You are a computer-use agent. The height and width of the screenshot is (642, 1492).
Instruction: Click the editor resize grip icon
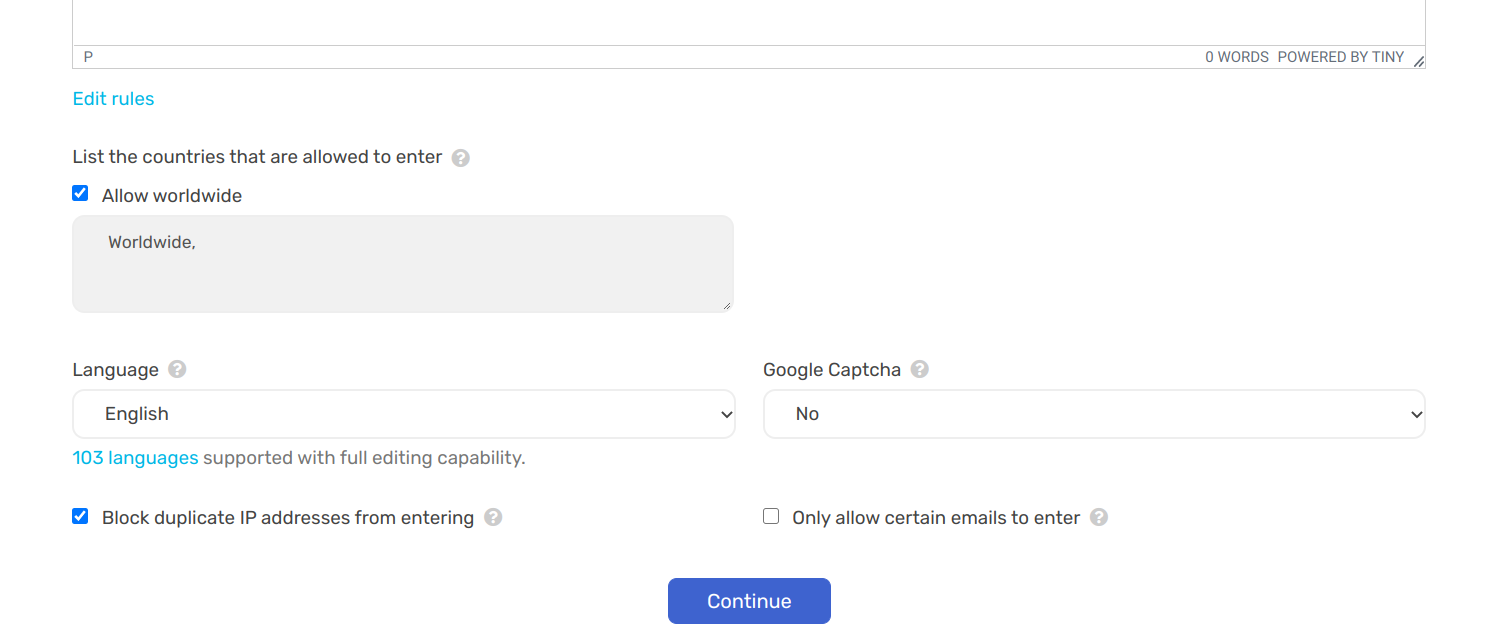[x=1418, y=60]
